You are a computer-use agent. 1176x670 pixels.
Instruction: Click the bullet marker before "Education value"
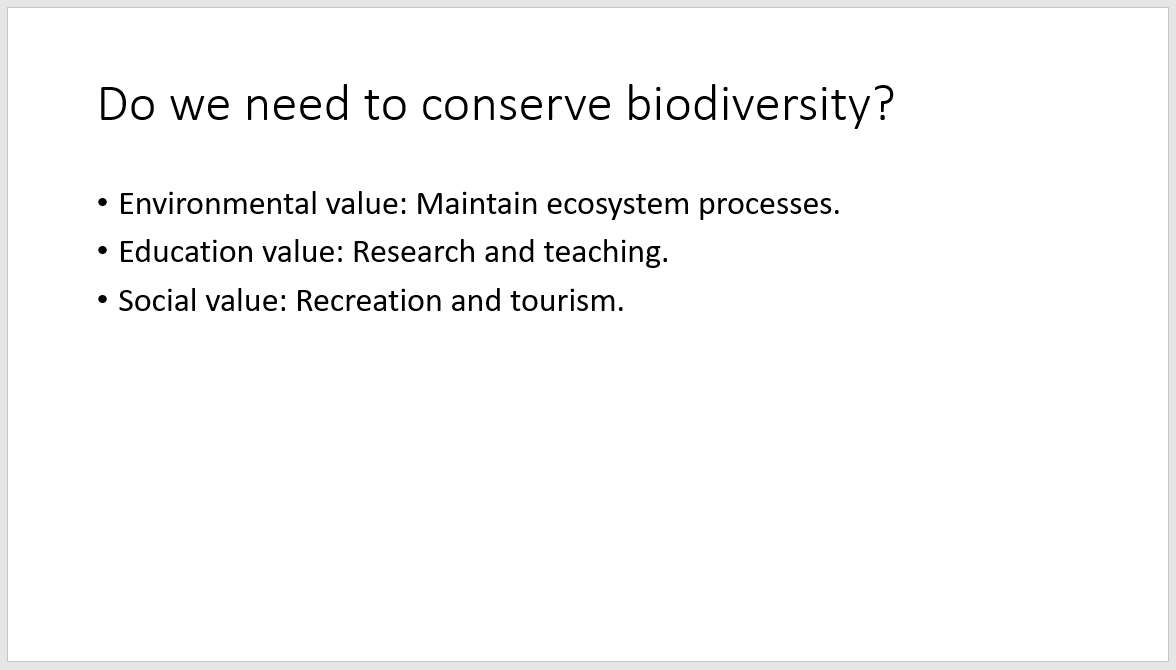click(103, 251)
